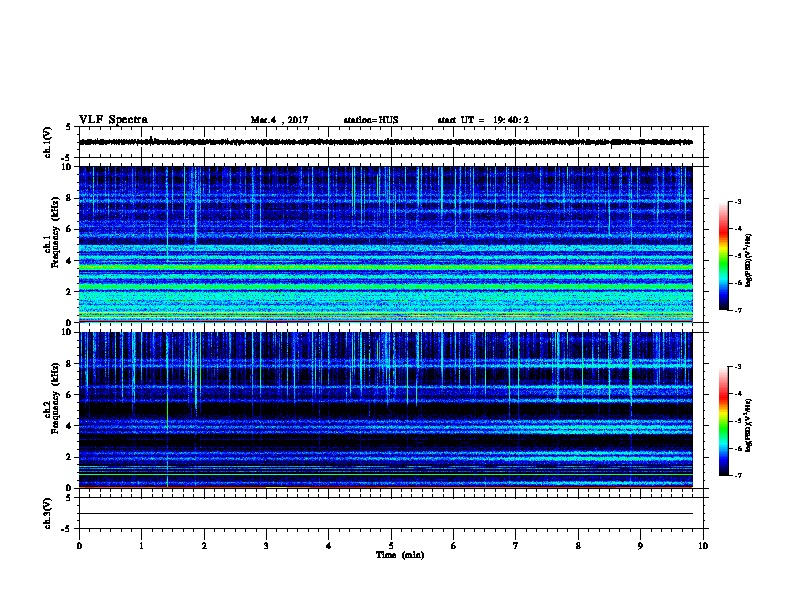
Task: Click the ch.2 spectrogram color bar
Action: [724, 421]
